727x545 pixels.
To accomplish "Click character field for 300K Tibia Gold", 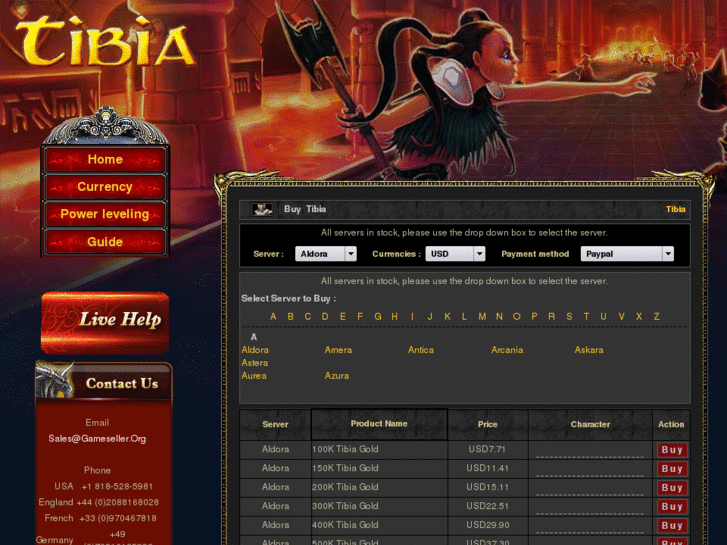I will (x=590, y=508).
